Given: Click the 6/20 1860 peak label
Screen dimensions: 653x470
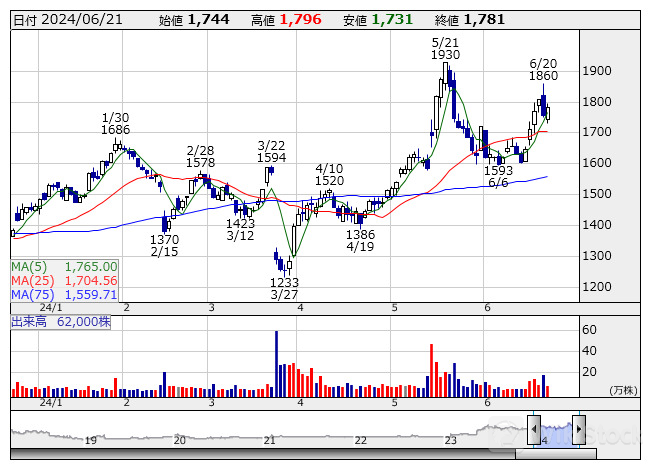Looking at the screenshot, I should (x=543, y=69).
